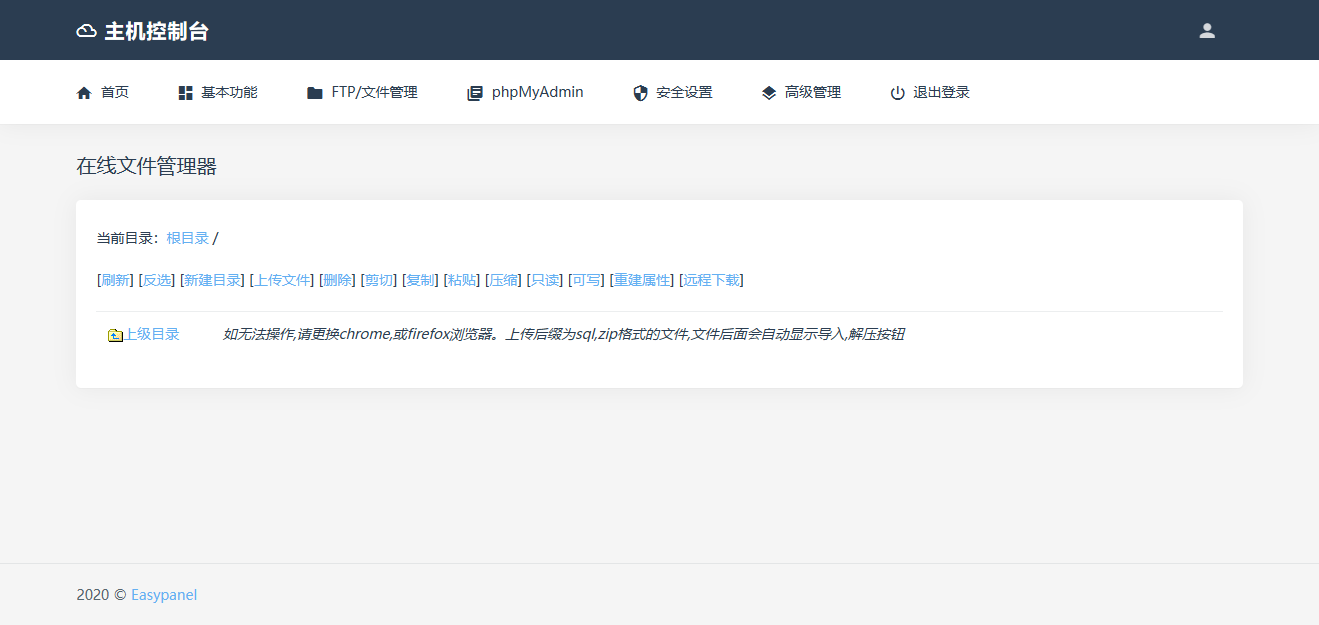Refresh the file list with 刷新
1319x625 pixels.
(115, 280)
